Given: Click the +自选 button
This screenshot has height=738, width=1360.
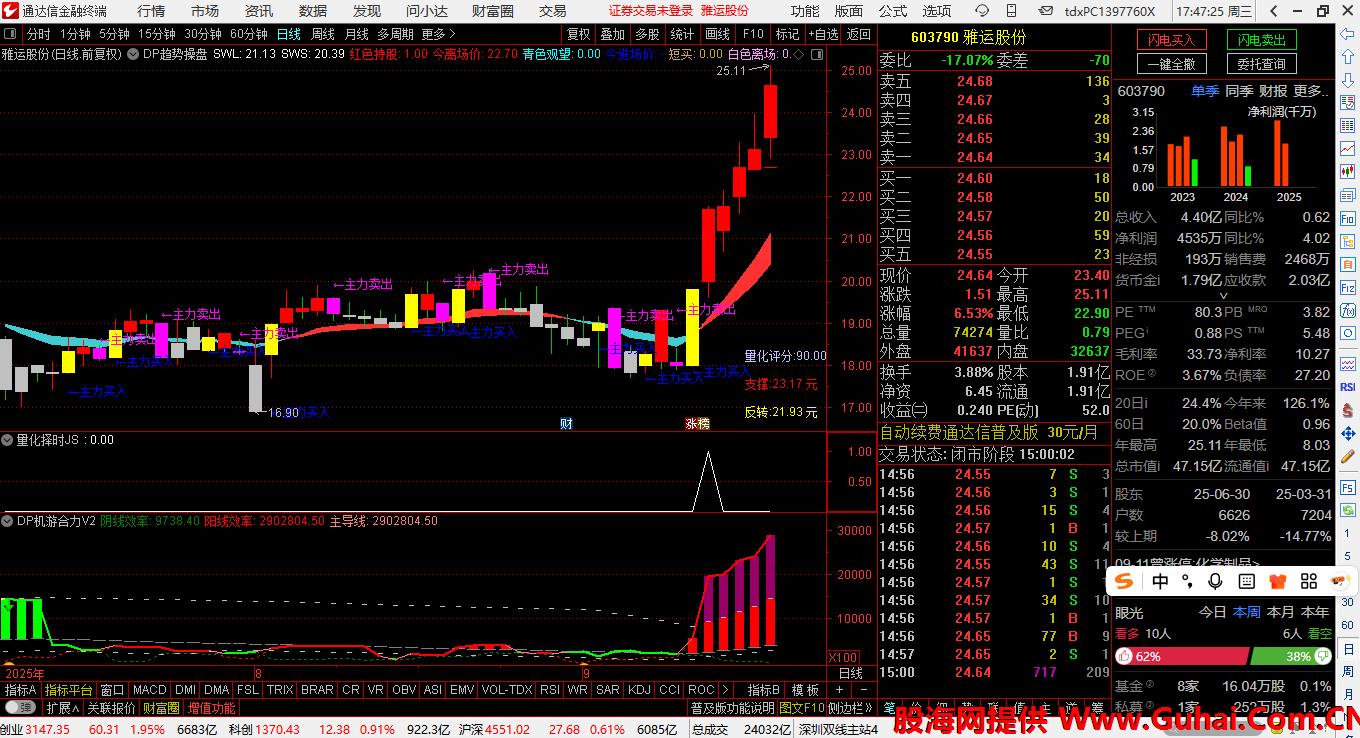Looking at the screenshot, I should (825, 34).
